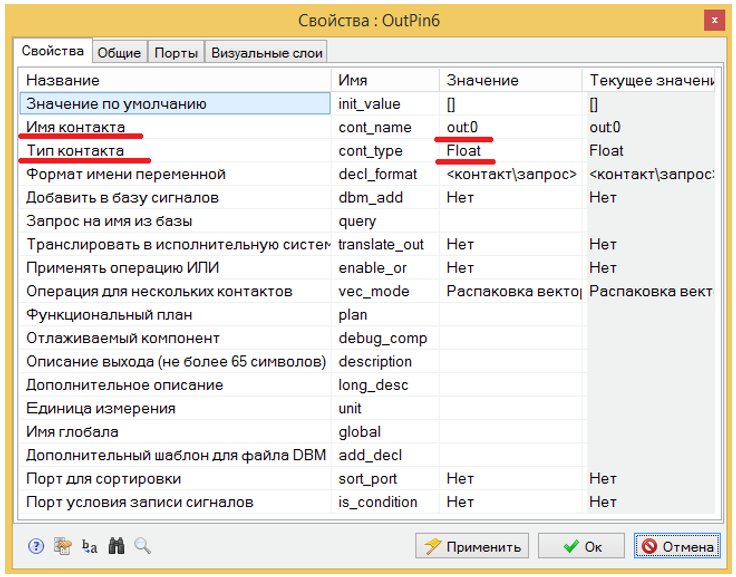The height and width of the screenshot is (577, 736).
Task: Select the 'Функциональный план' row name
Action: [175, 315]
